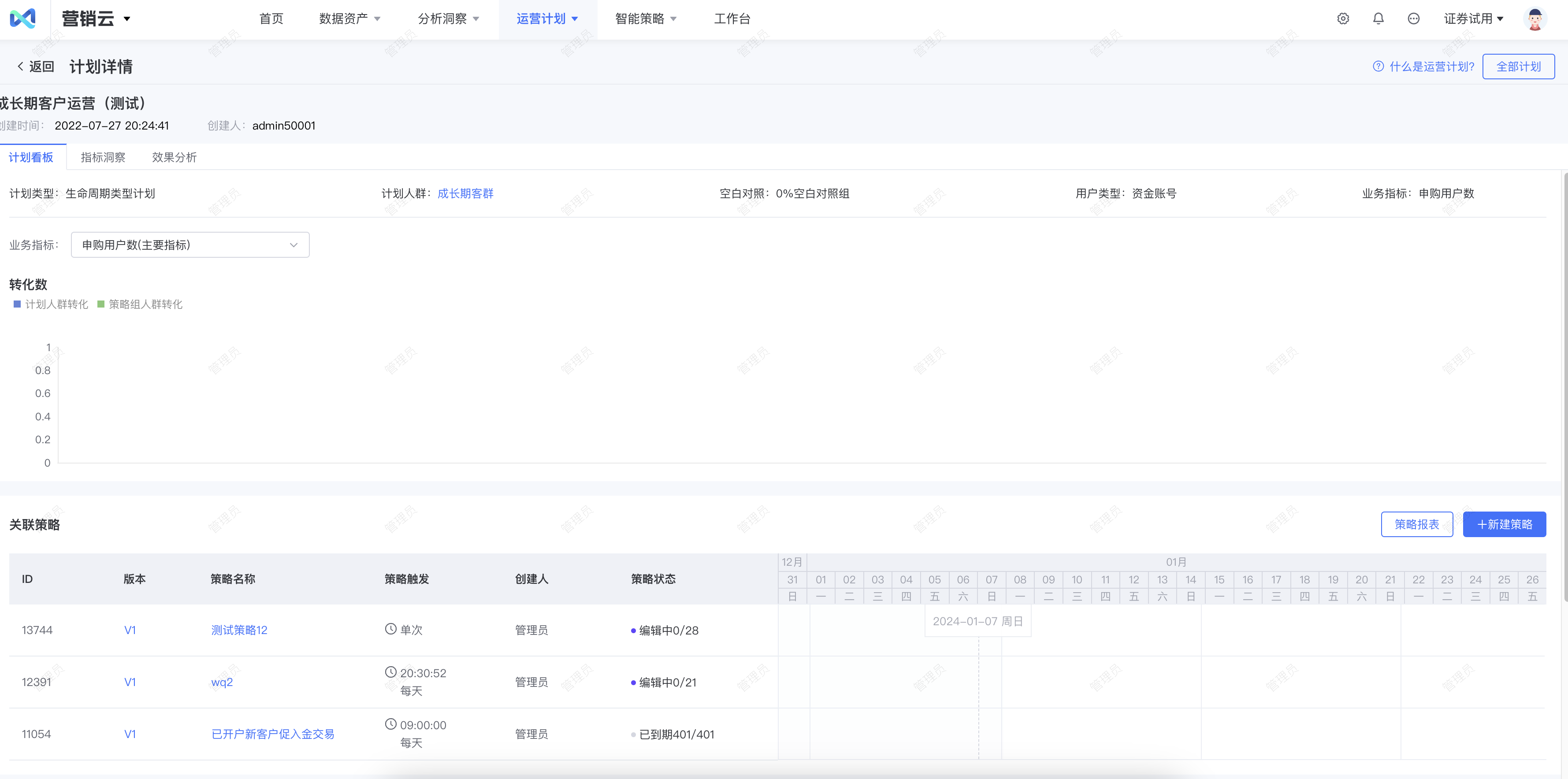Viewport: 1568px width, 779px height.
Task: Click the creator name admin50001
Action: [284, 126]
